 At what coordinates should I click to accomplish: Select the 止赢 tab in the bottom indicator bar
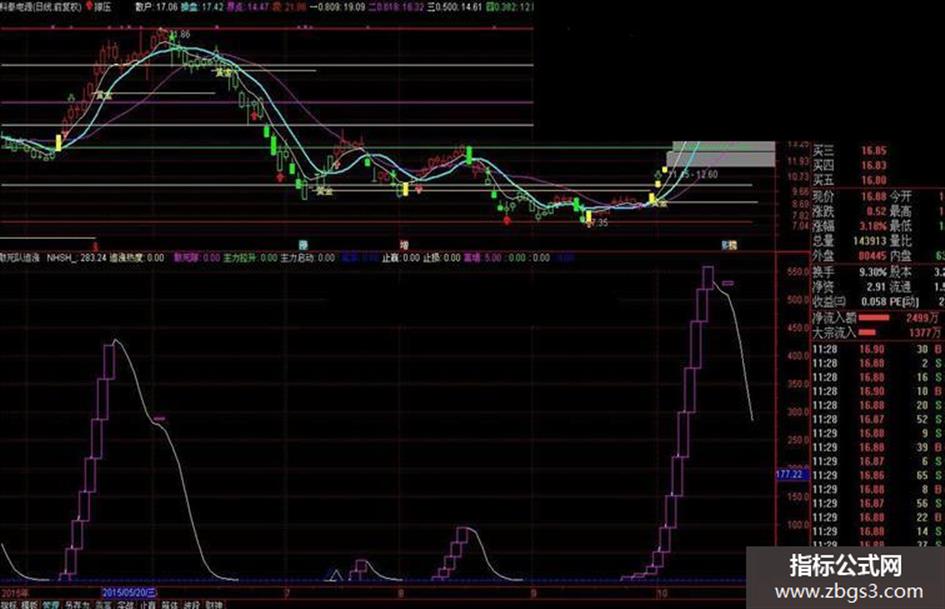tap(148, 604)
